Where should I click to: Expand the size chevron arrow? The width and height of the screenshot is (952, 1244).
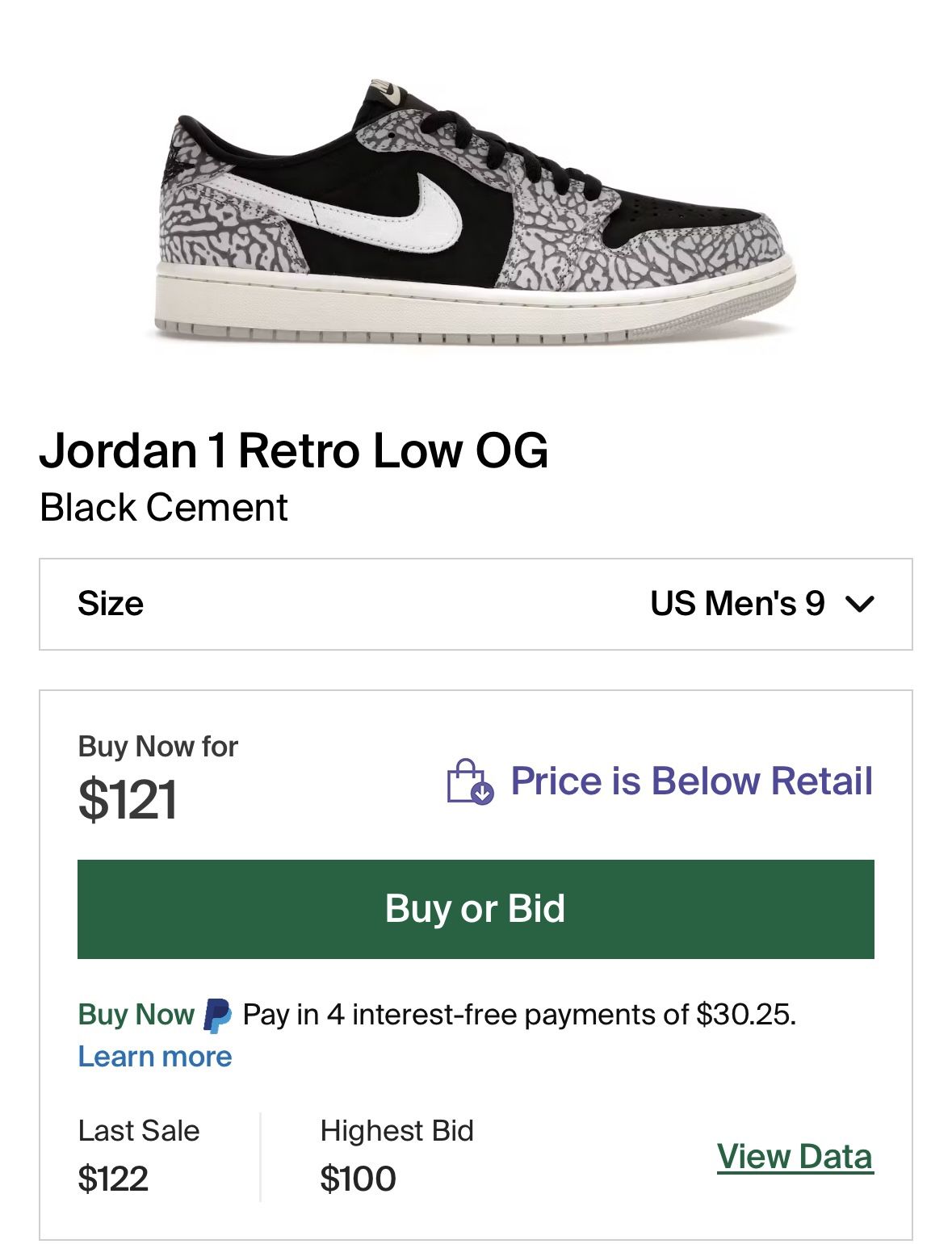click(x=861, y=604)
